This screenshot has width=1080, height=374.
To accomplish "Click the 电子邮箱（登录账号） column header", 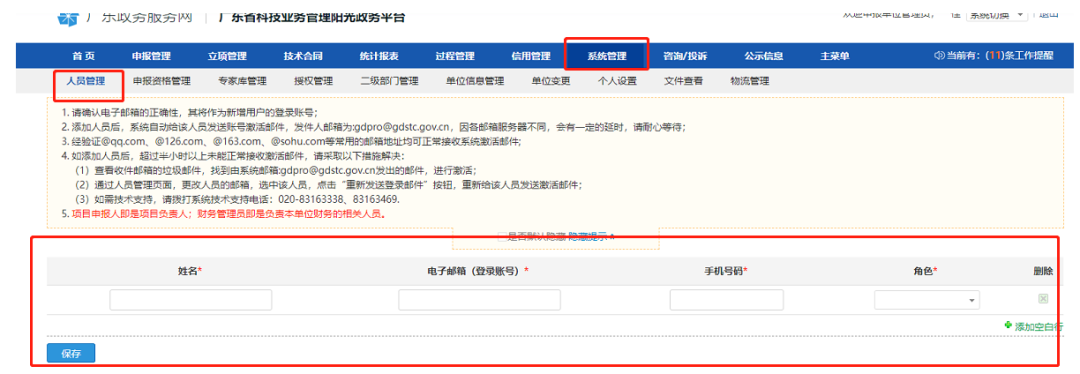I will [x=478, y=271].
